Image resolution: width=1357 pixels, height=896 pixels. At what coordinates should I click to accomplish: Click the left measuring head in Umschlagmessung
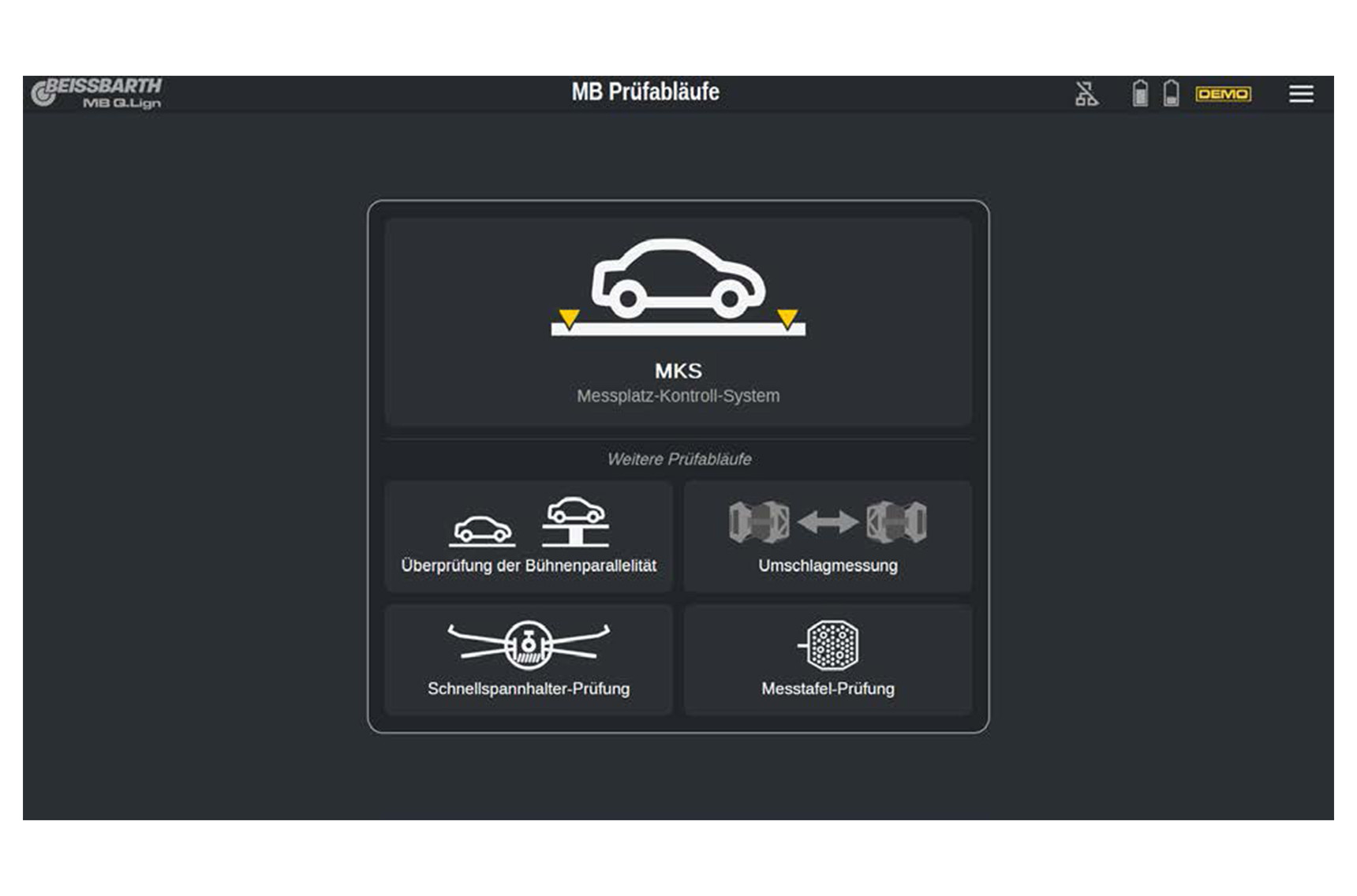[x=759, y=522]
